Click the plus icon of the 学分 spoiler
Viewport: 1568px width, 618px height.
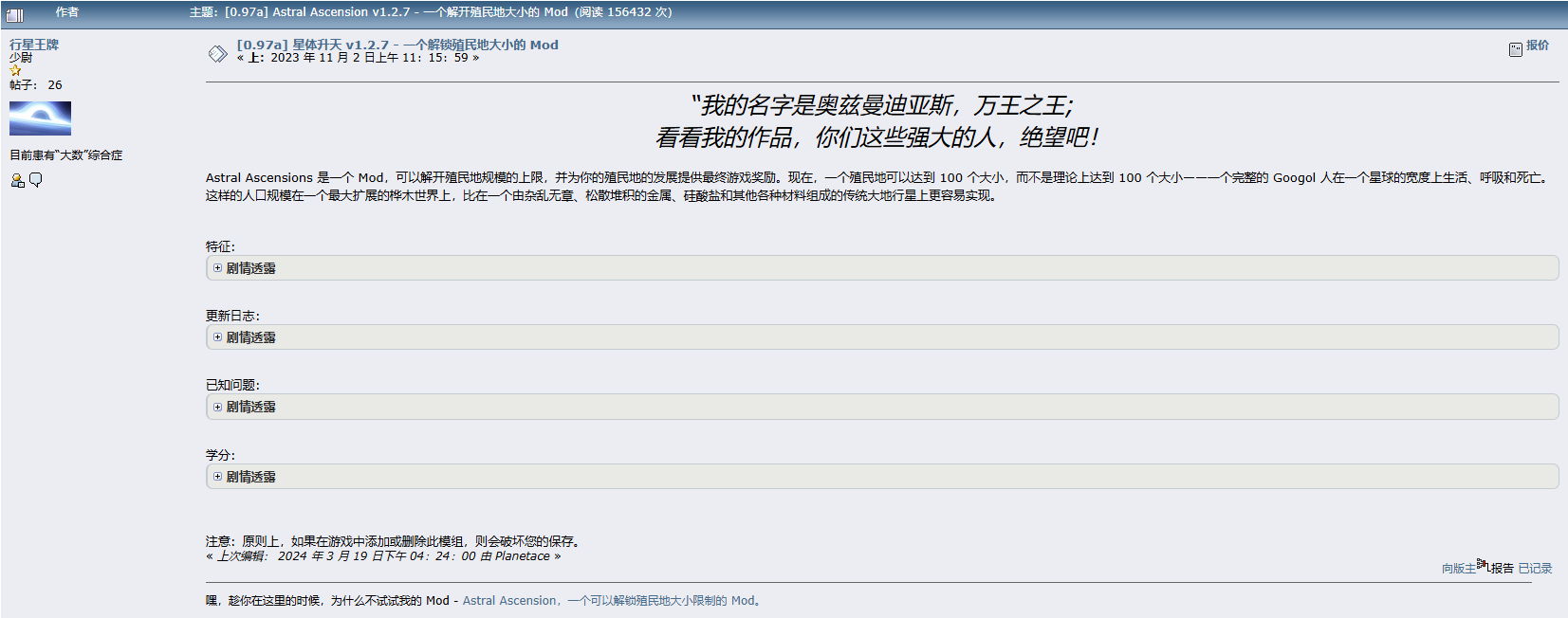click(x=217, y=477)
